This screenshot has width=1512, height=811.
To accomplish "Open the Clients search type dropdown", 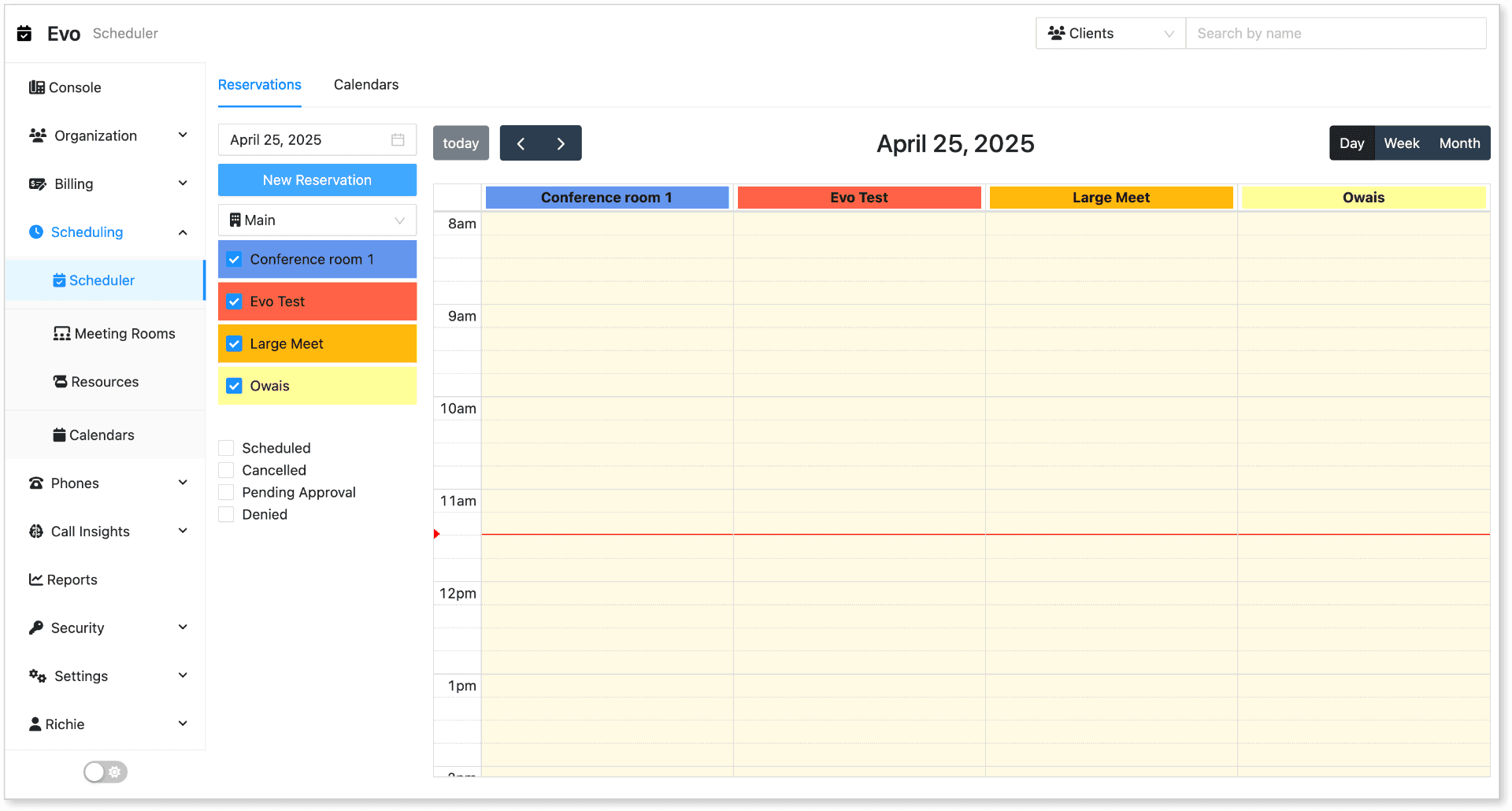I will [1111, 33].
